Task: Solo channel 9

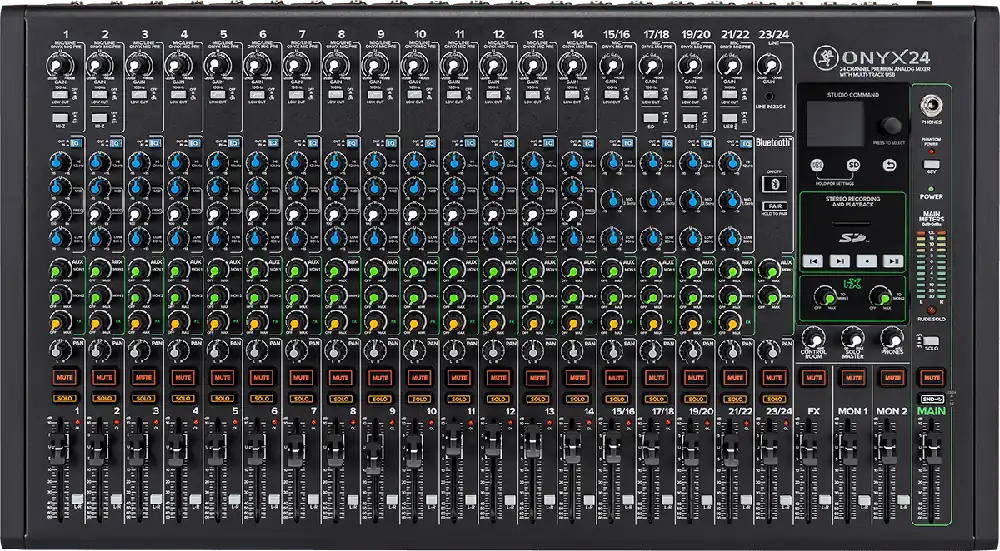Action: point(379,399)
